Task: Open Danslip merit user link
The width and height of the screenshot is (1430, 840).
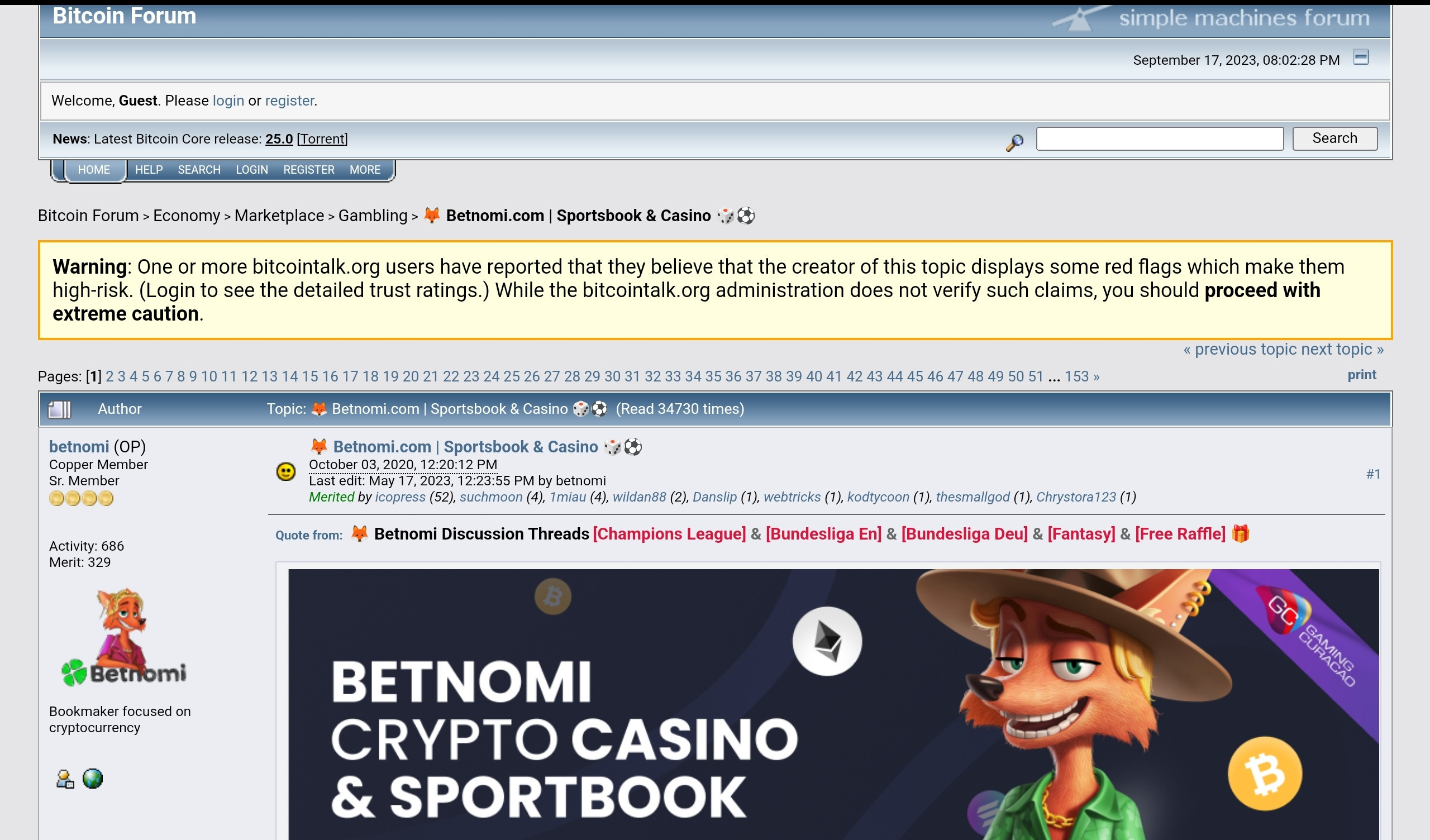Action: 715,497
